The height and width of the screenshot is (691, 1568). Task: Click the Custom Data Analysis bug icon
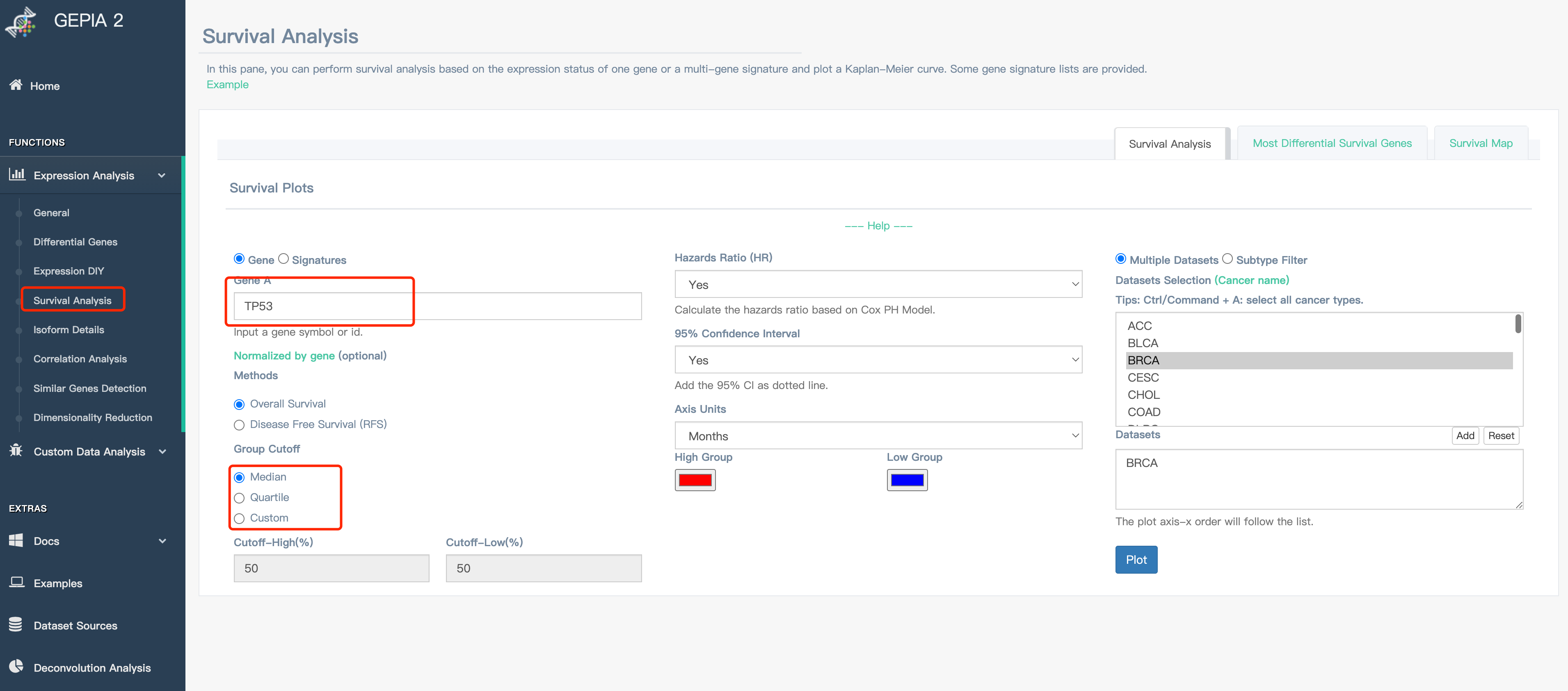point(16,451)
